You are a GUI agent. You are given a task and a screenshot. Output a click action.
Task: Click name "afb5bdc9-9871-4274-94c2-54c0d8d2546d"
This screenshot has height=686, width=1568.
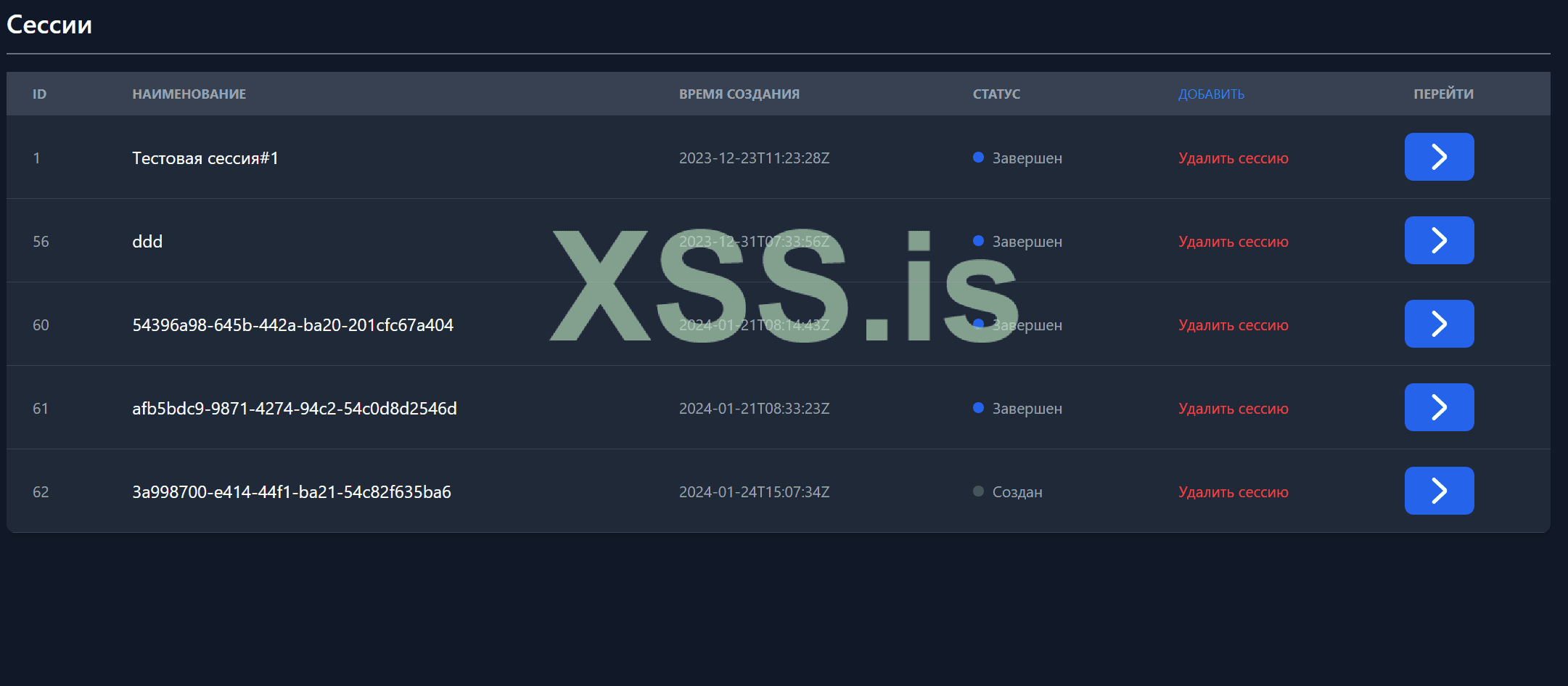pos(295,409)
